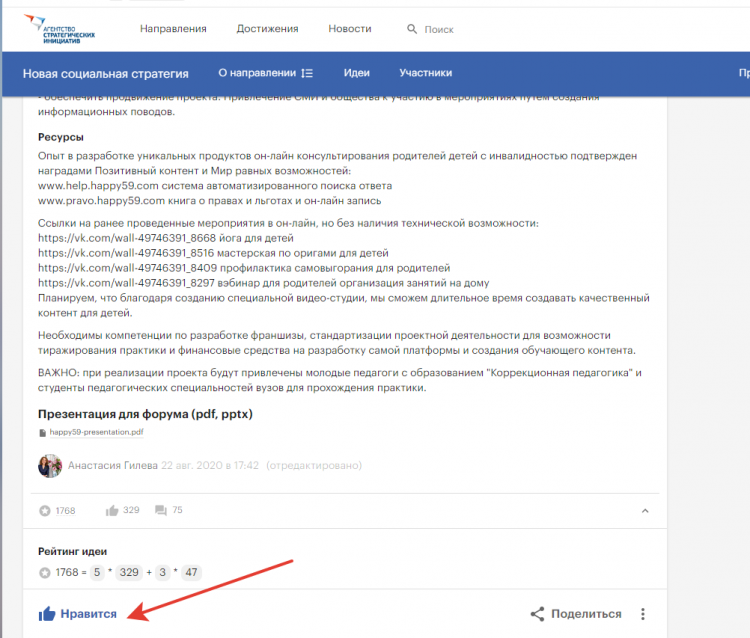Go to the Новости section

pos(349,29)
